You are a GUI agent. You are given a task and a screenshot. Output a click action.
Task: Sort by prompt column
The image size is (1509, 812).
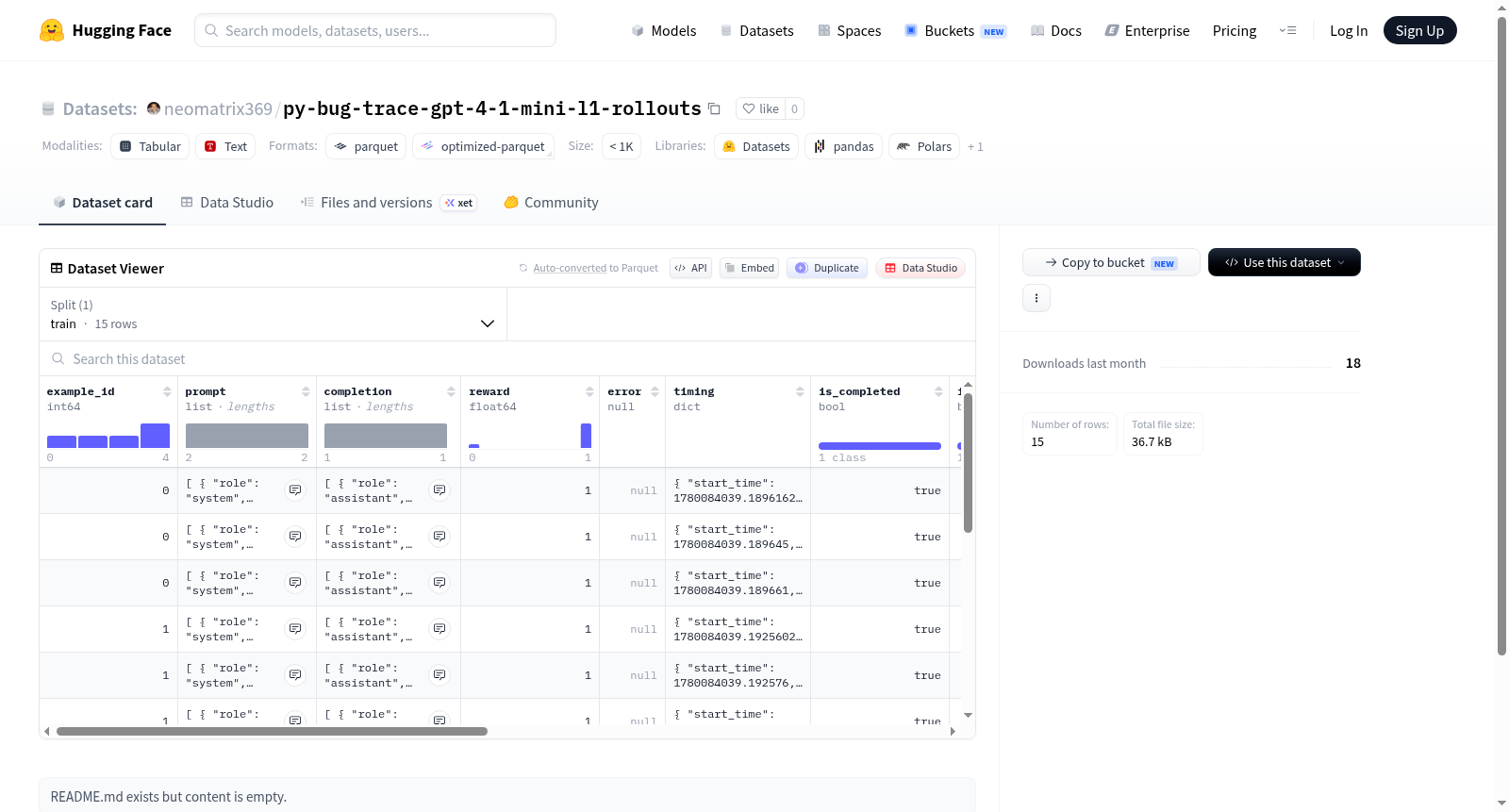[306, 391]
